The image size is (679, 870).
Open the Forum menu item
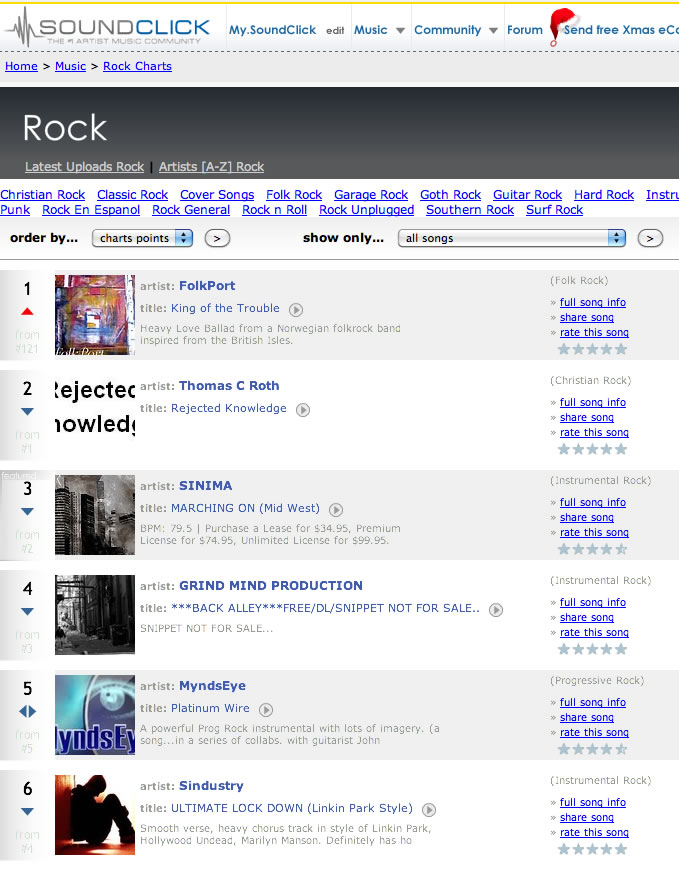point(525,30)
